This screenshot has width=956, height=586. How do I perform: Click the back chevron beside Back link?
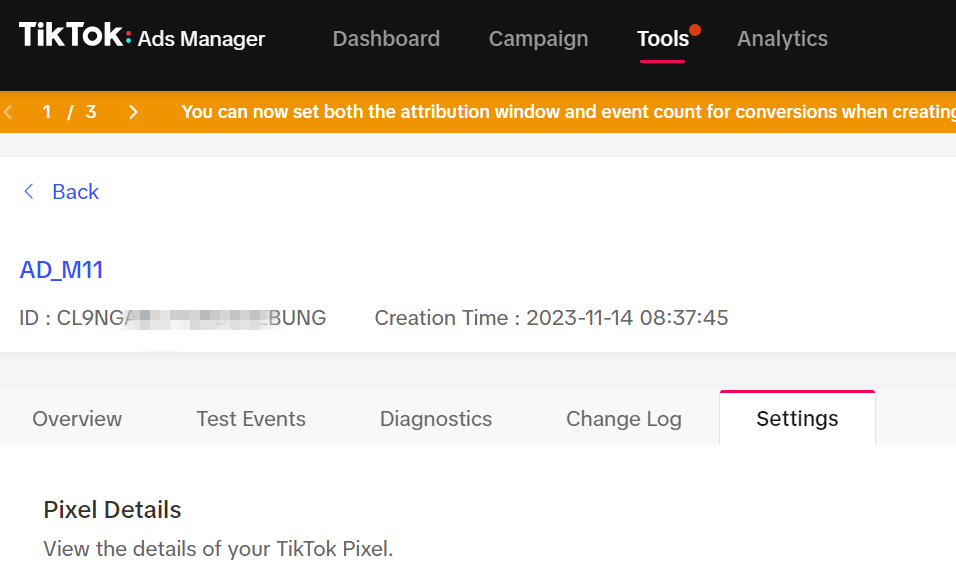(x=29, y=191)
